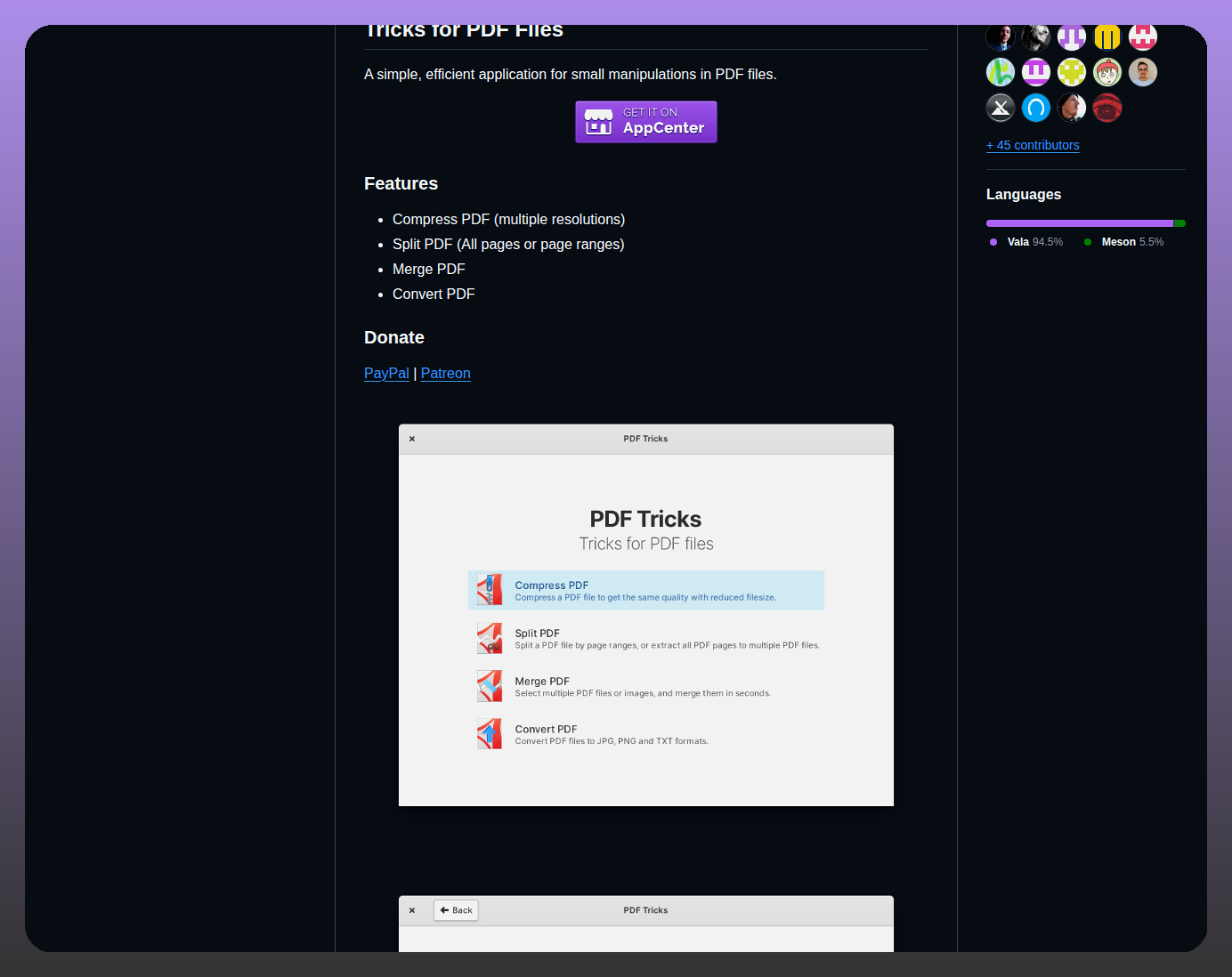The image size is (1232, 977).
Task: Click the Back button in the second PDF Tricks screenshot
Action: (x=456, y=910)
